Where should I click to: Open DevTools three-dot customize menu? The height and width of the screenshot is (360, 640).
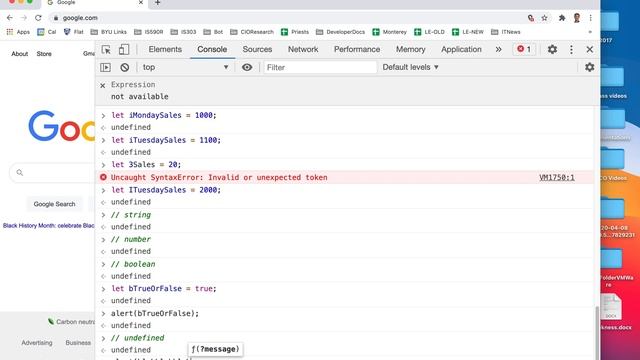coord(571,49)
